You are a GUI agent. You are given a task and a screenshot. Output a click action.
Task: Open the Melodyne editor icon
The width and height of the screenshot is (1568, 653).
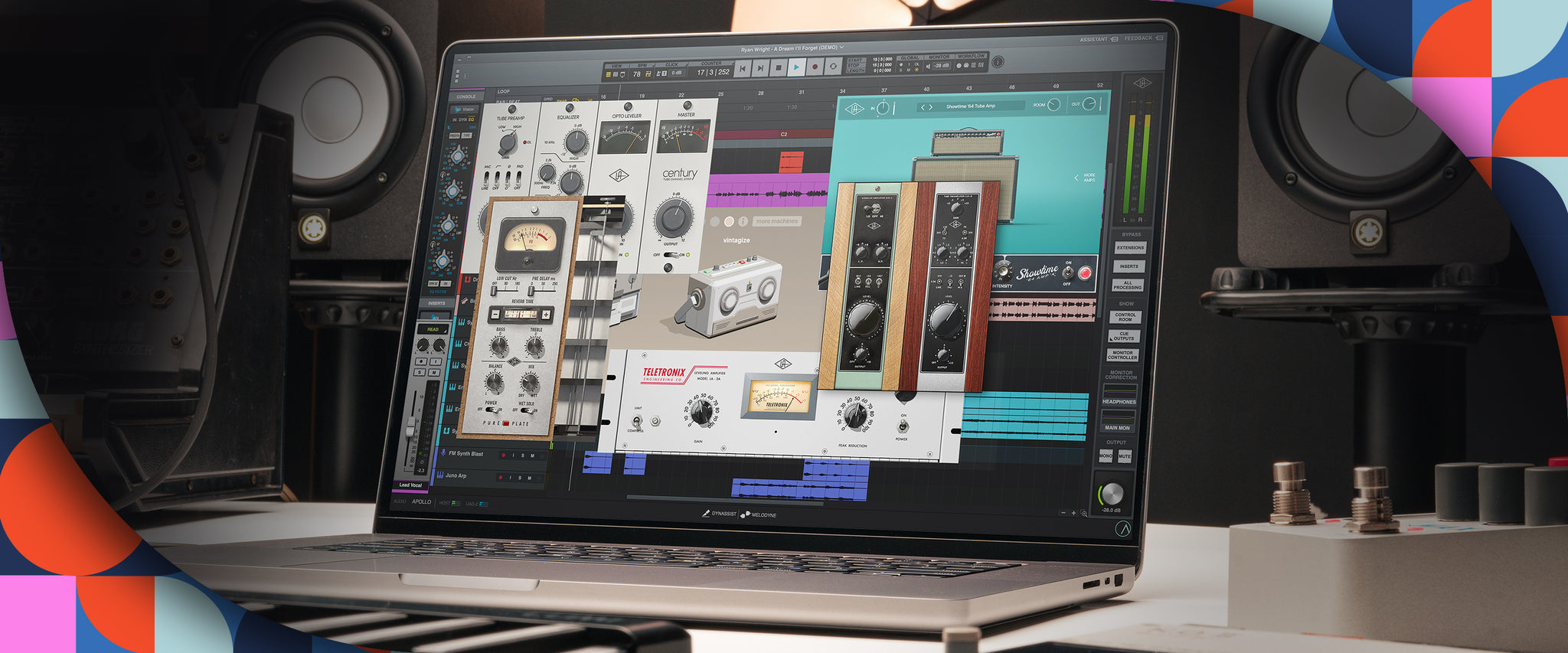click(x=745, y=514)
